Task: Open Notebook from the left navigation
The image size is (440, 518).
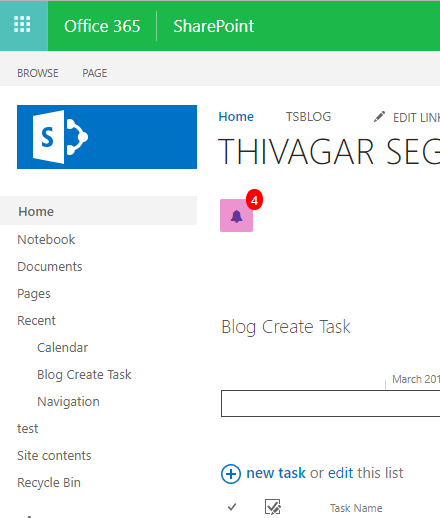Action: [x=46, y=240]
